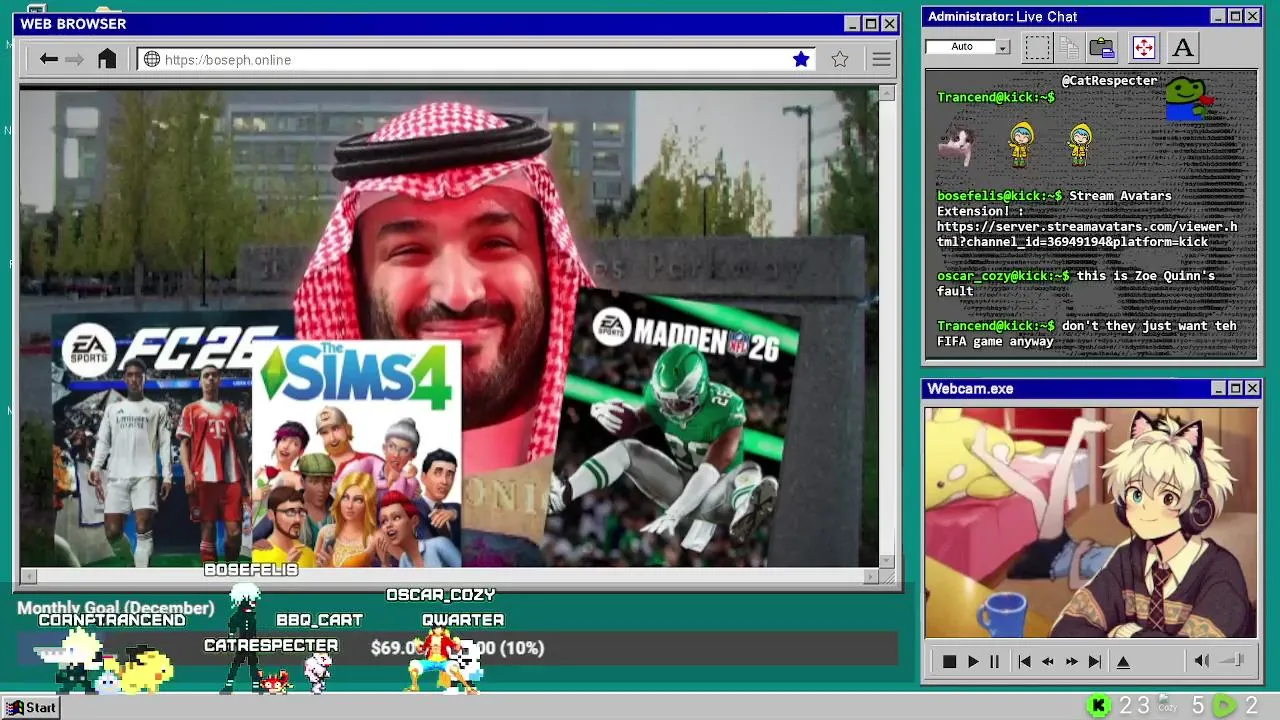Click the play button in Webcam.exe

(972, 661)
